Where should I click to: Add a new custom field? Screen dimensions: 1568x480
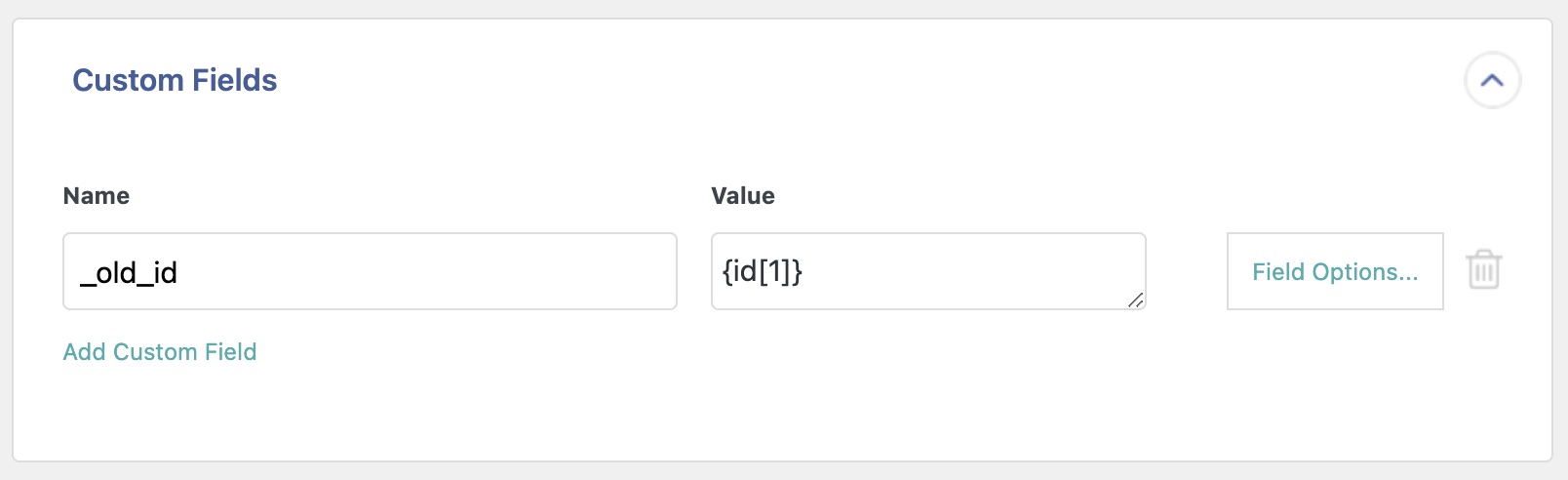[x=160, y=351]
